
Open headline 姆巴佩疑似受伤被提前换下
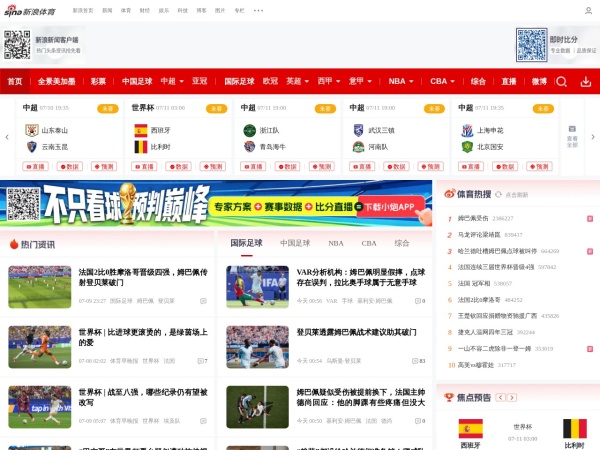pyautogui.click(x=361, y=397)
